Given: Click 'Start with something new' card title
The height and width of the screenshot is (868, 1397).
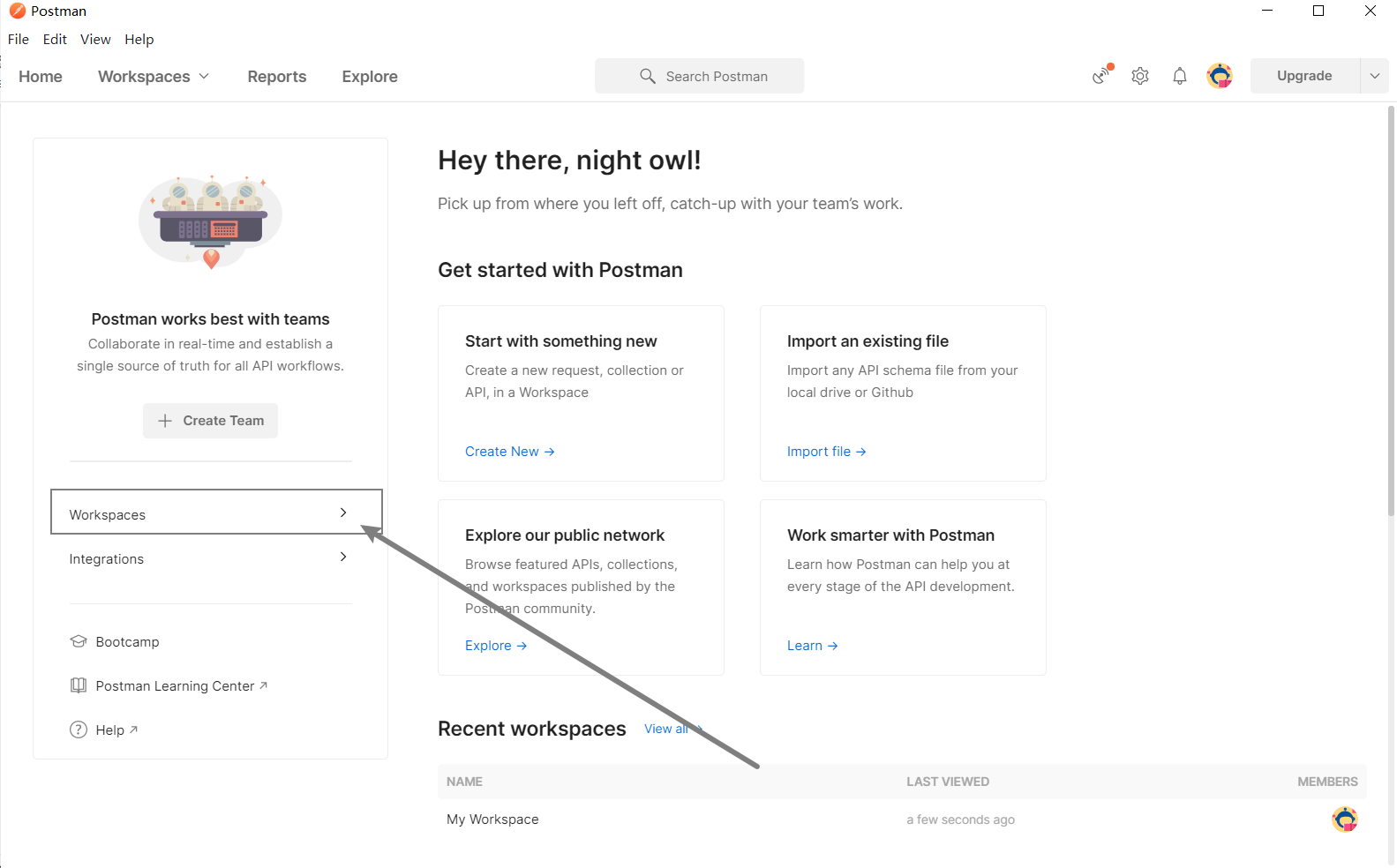Looking at the screenshot, I should pyautogui.click(x=561, y=341).
